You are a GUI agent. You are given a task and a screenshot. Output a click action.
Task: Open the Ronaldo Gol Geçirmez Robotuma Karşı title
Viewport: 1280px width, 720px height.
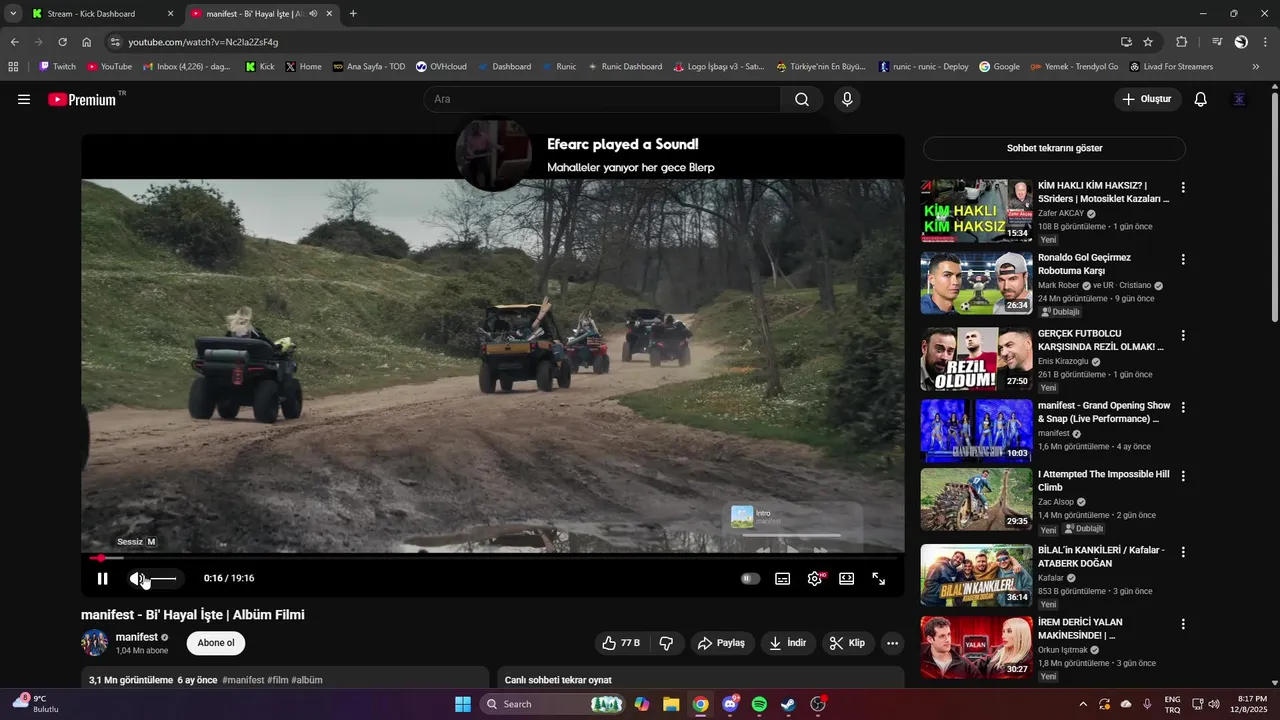pos(1084,264)
